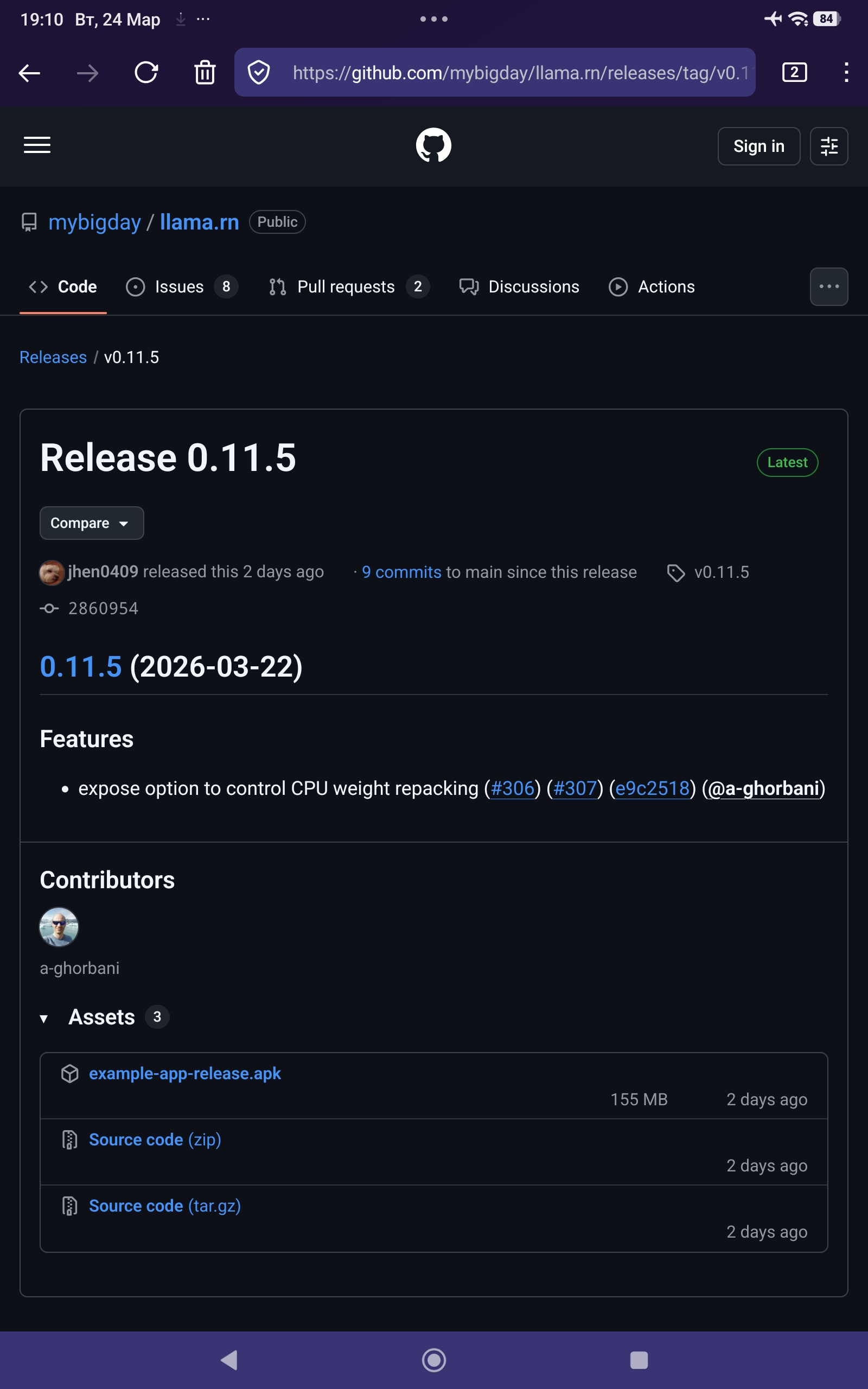Click the Sign in button
Screen dimensions: 868x1389
click(759, 146)
